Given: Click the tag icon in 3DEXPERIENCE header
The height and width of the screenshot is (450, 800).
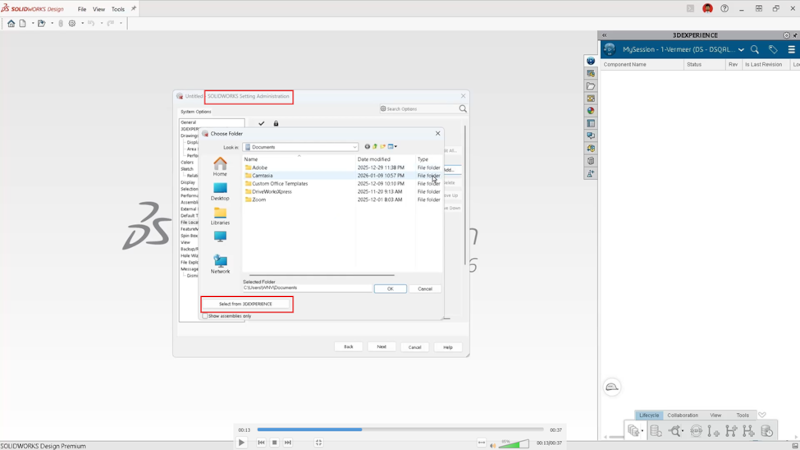Looking at the screenshot, I should 773,49.
